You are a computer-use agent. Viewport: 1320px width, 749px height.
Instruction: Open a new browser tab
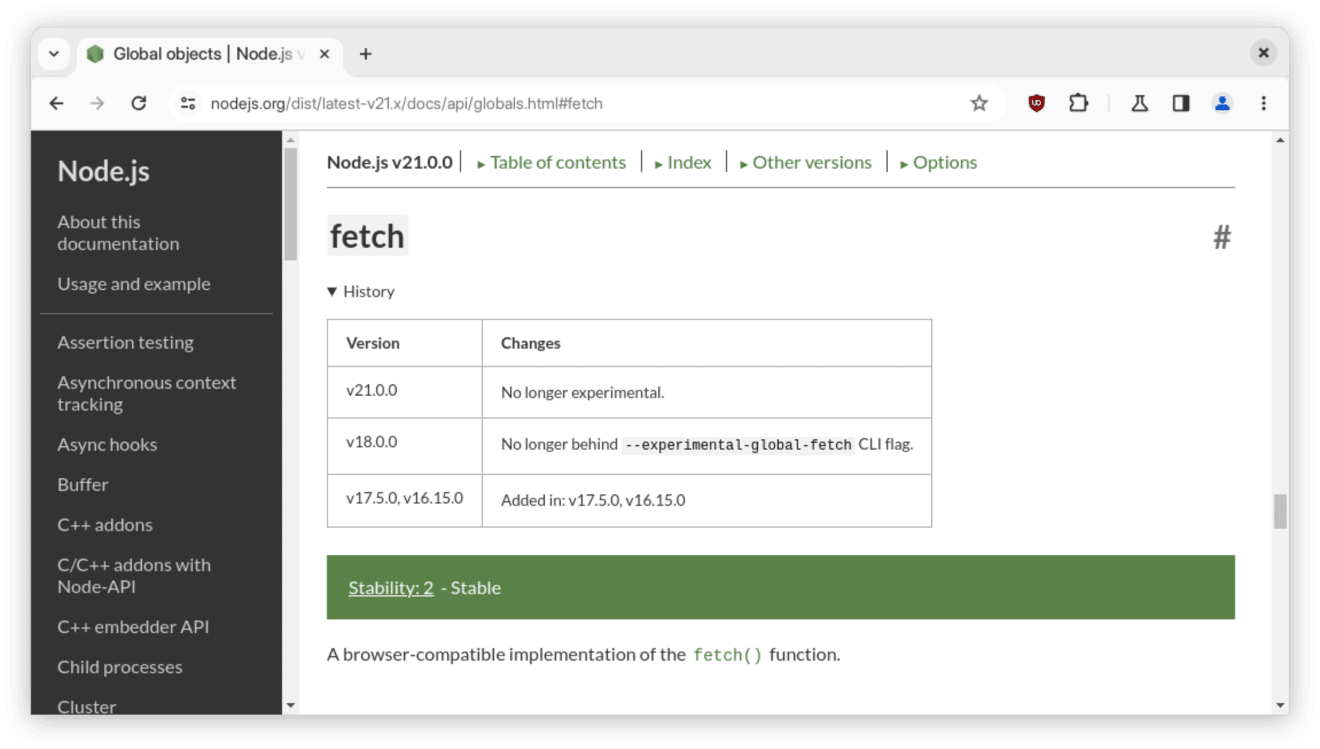[x=366, y=54]
